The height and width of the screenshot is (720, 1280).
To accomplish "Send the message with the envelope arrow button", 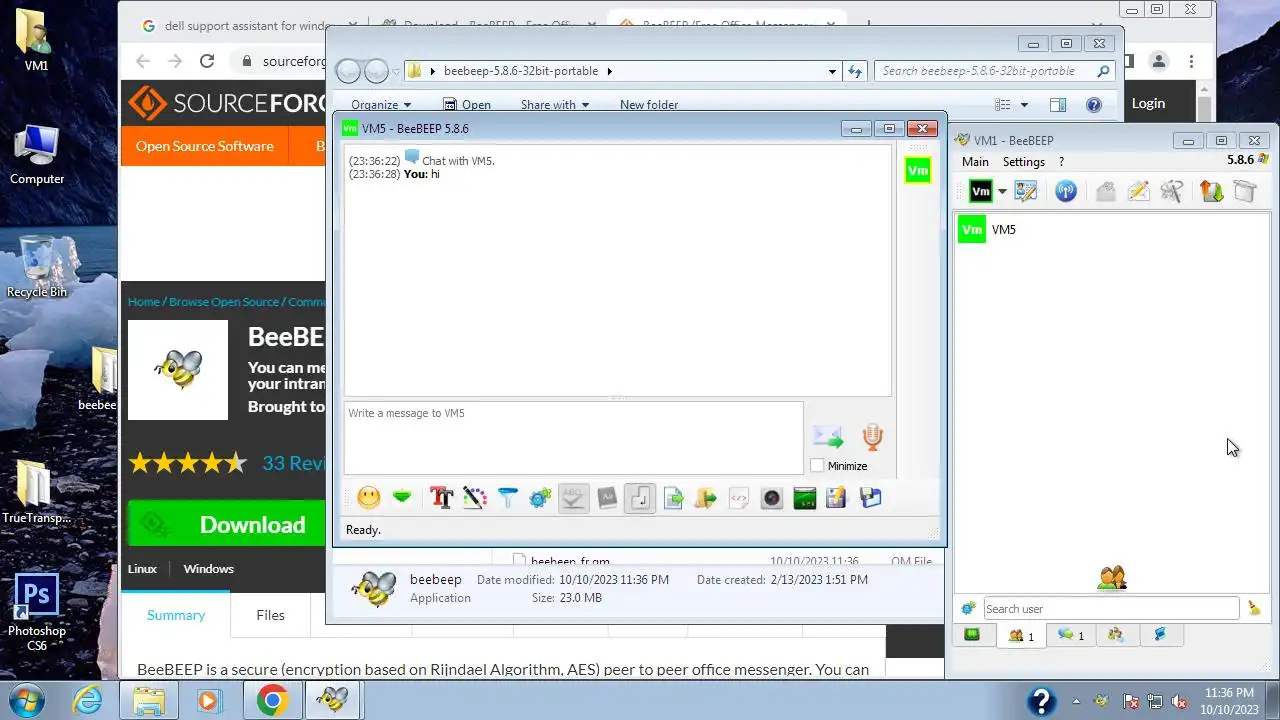I will pyautogui.click(x=828, y=437).
